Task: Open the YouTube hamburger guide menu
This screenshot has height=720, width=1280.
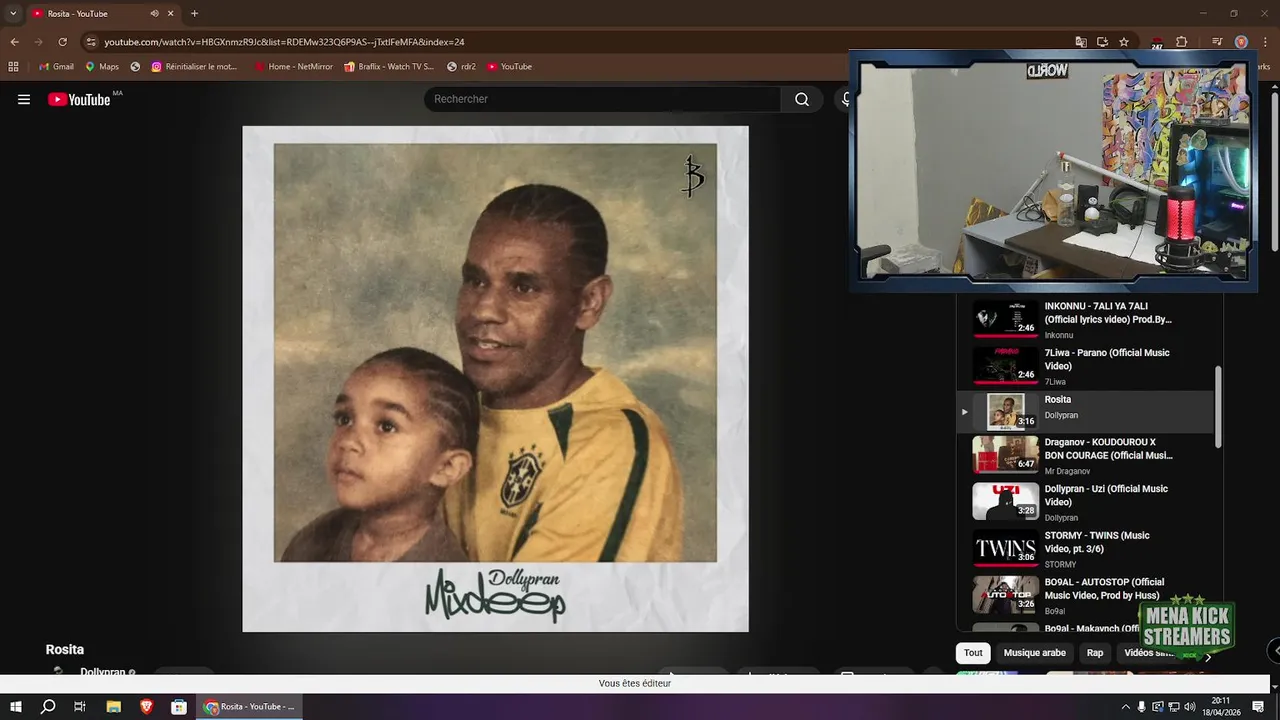Action: [x=24, y=99]
